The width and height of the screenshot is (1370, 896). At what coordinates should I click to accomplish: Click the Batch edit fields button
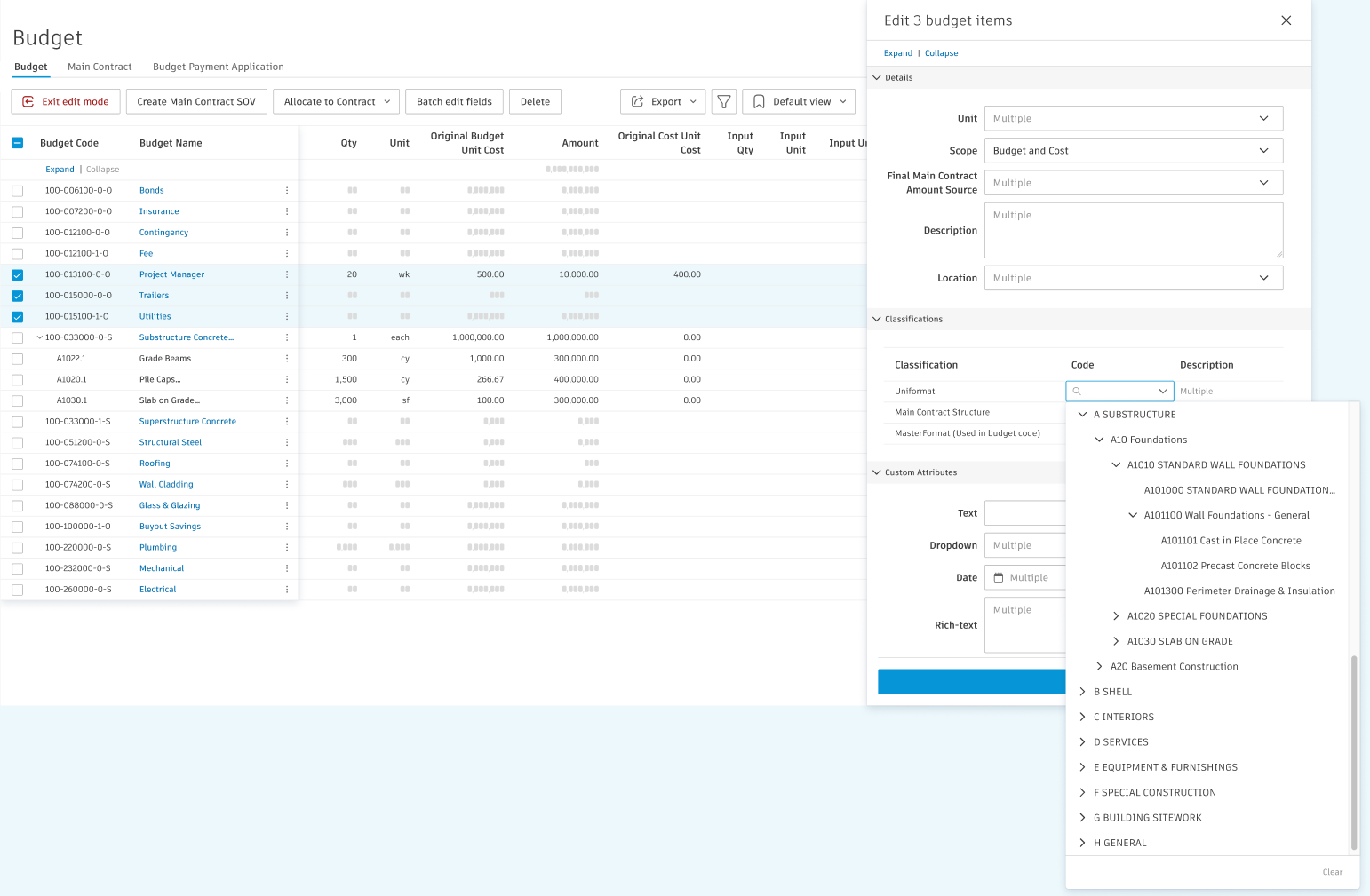[x=454, y=102]
